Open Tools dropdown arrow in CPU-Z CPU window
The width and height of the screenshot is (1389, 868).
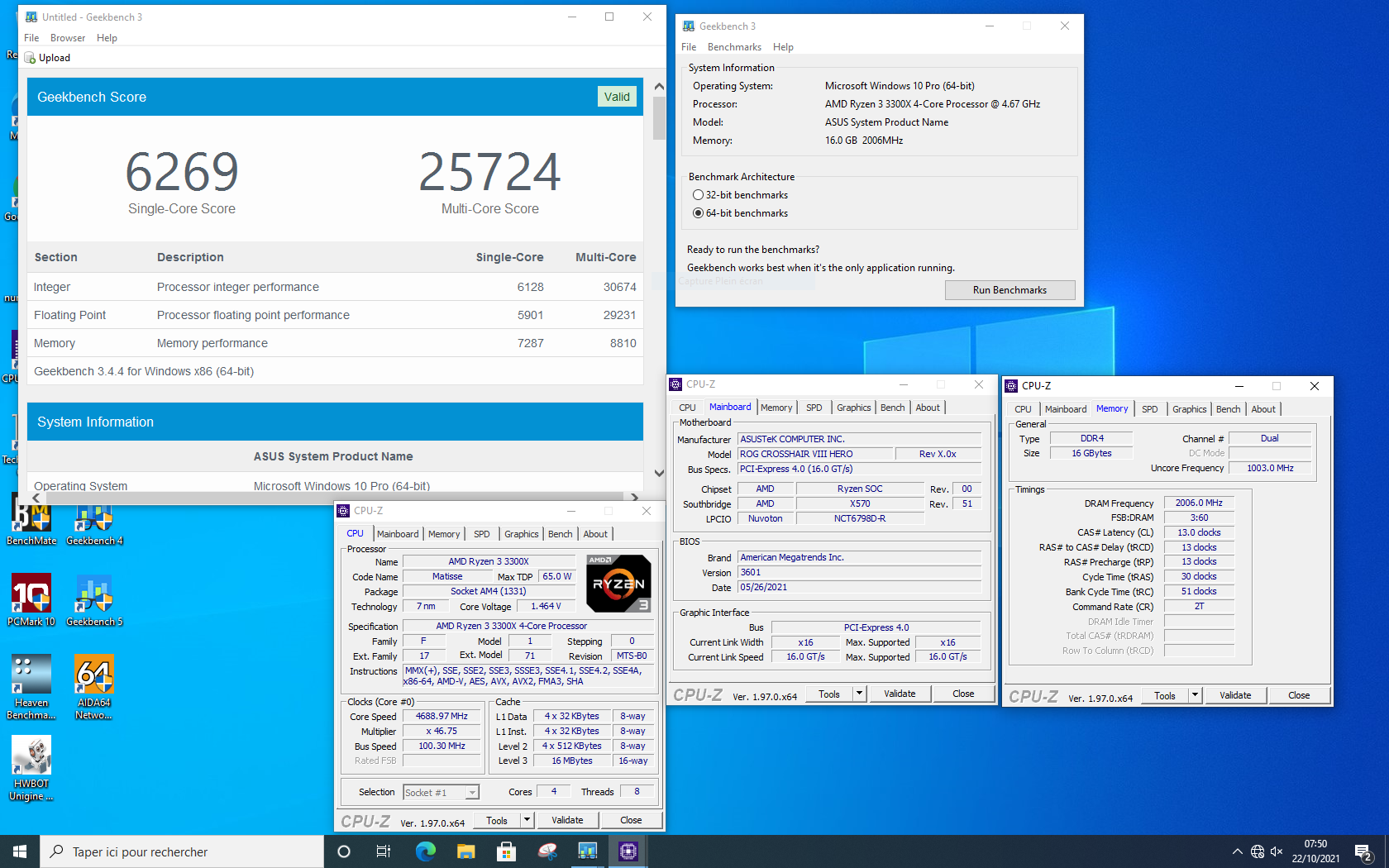(x=527, y=820)
